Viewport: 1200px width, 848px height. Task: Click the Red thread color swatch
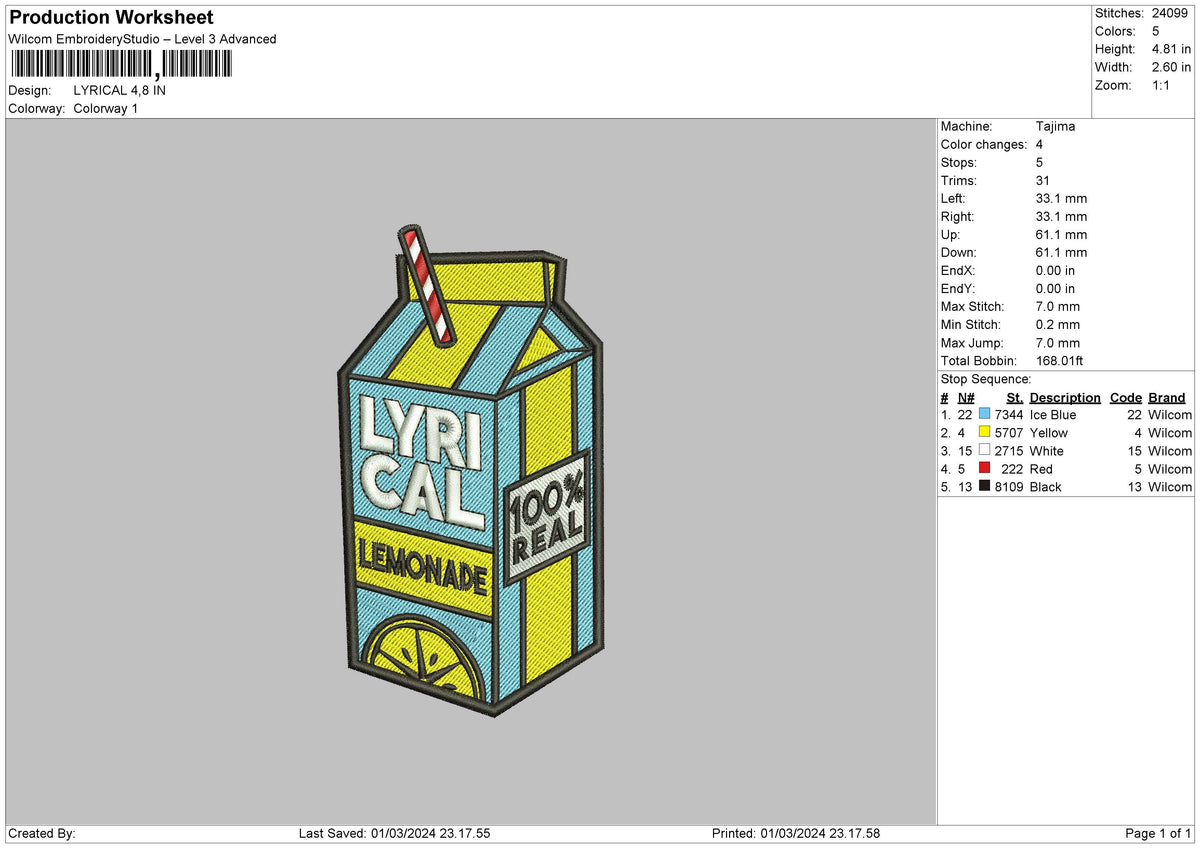pyautogui.click(x=985, y=468)
